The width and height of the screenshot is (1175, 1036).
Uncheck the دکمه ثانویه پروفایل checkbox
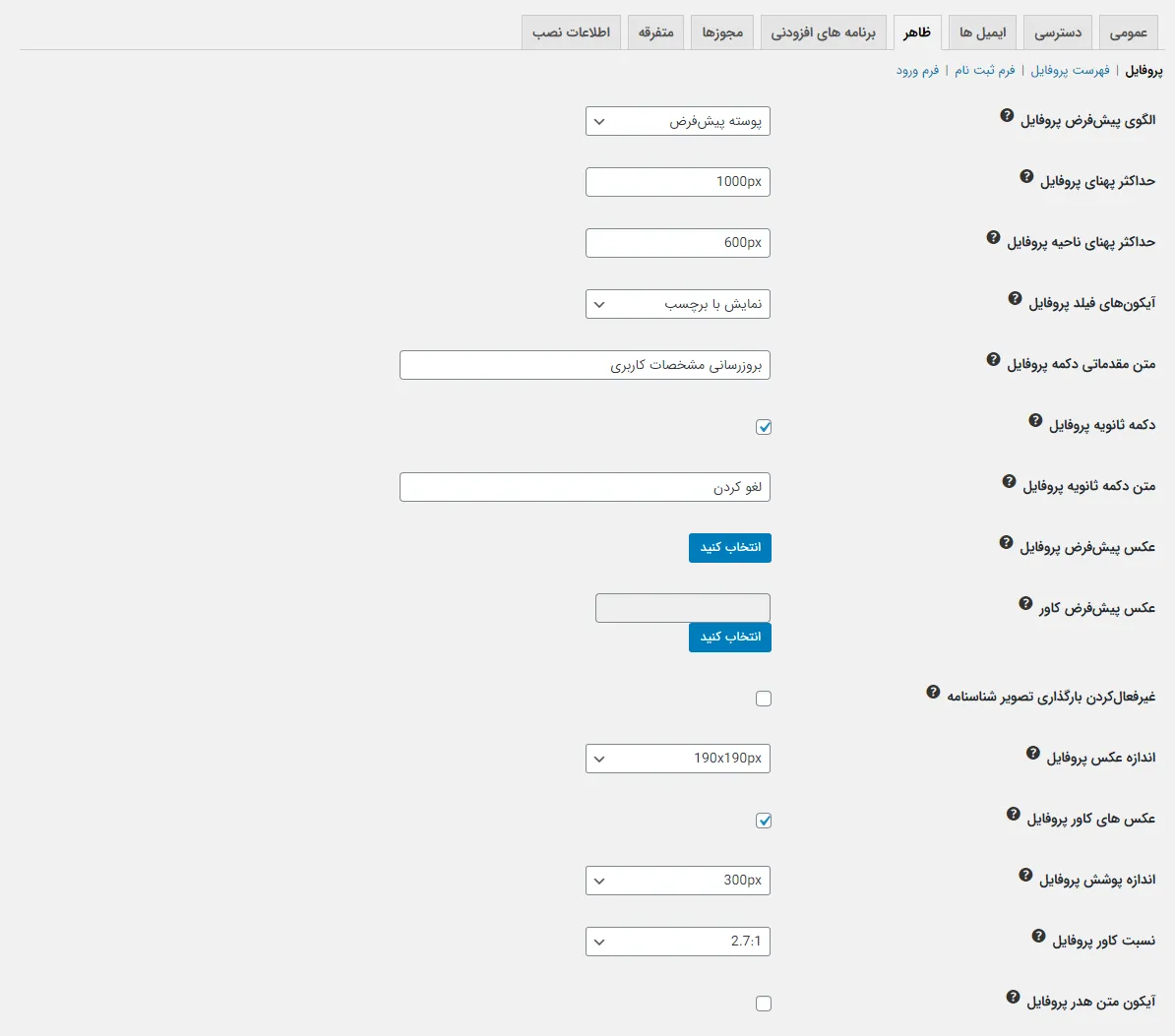764,427
